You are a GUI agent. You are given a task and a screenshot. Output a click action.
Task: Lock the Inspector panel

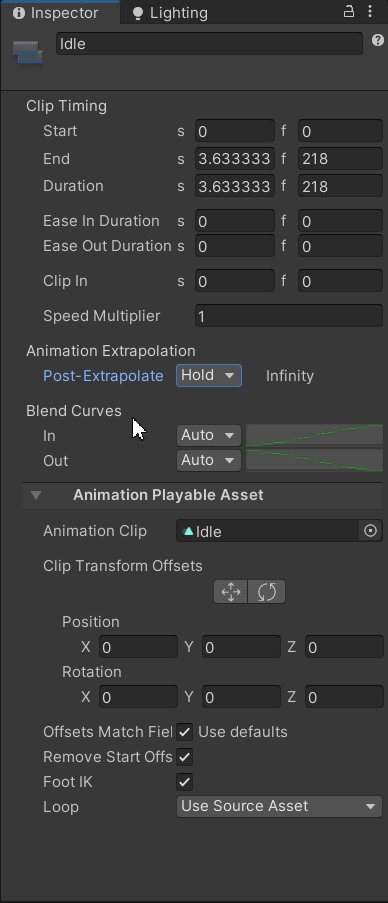pyautogui.click(x=349, y=12)
